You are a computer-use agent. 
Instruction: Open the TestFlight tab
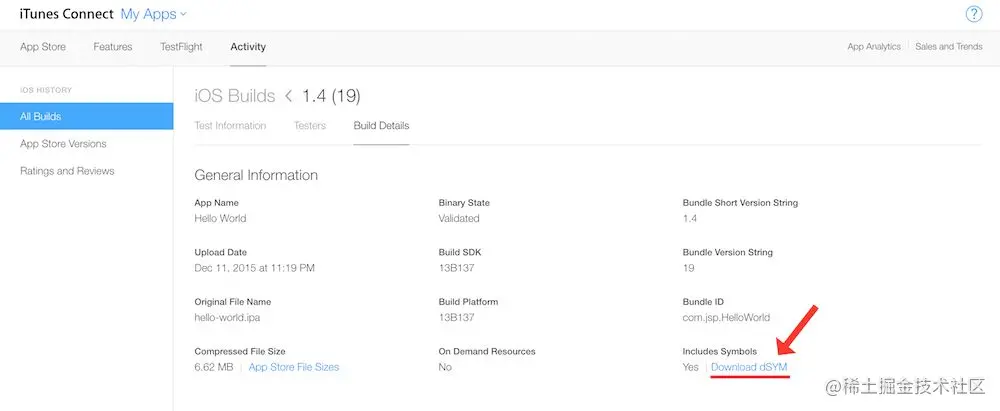[182, 47]
